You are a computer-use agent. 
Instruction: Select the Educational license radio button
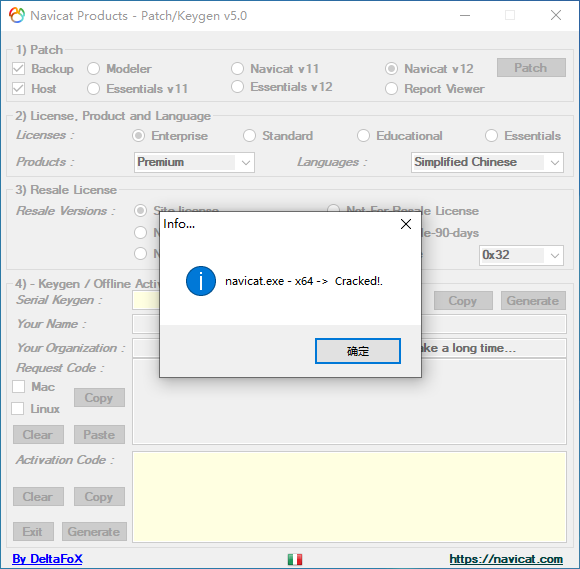[363, 136]
